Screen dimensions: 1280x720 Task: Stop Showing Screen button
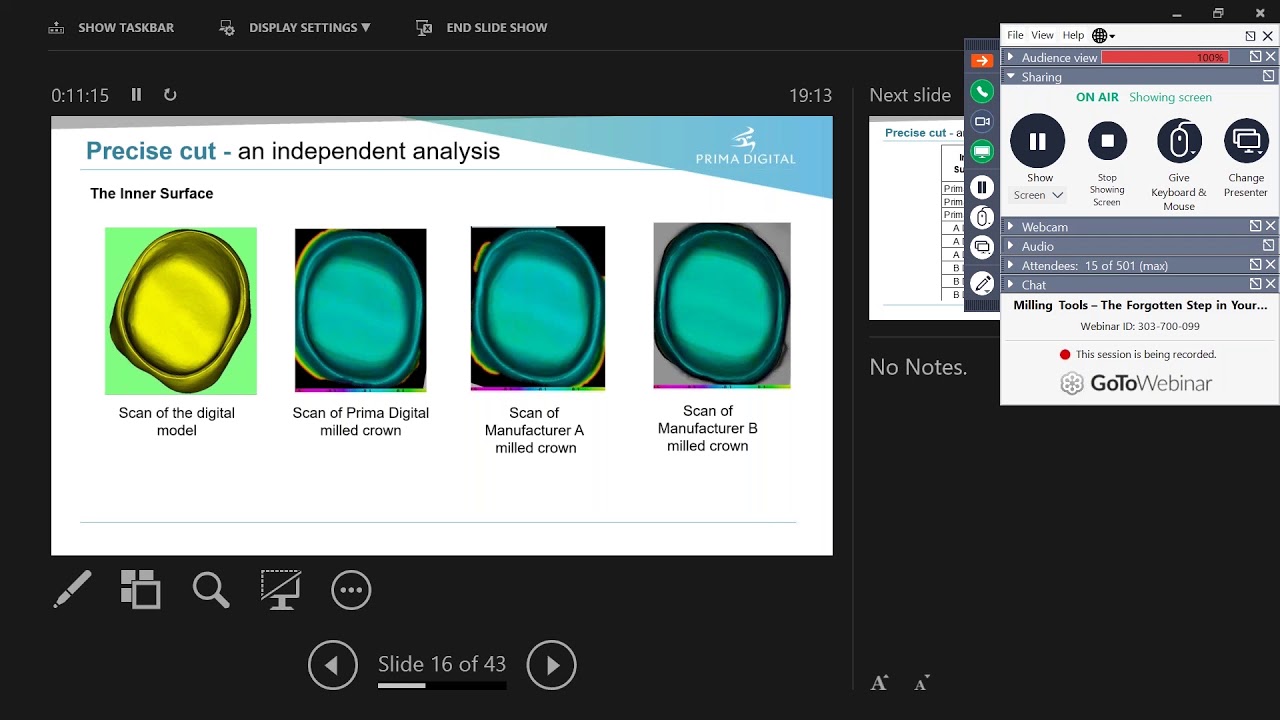1107,141
